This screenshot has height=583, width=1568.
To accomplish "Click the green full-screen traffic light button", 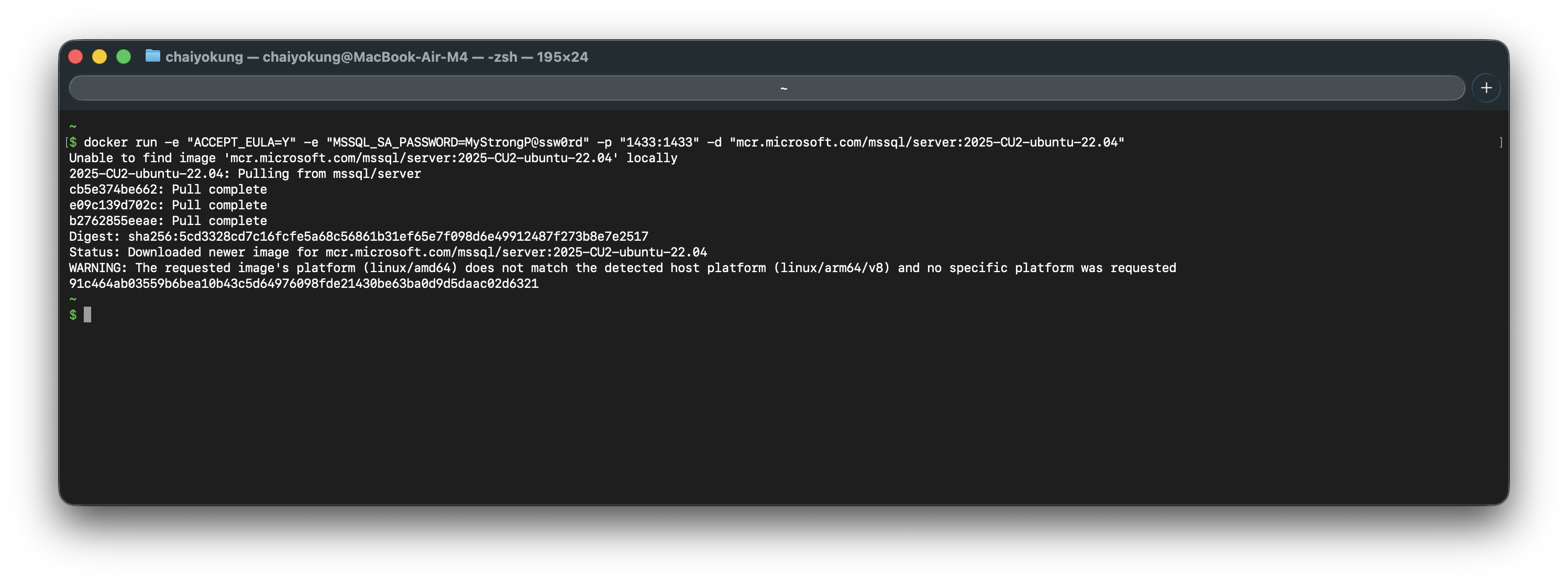I will point(124,56).
